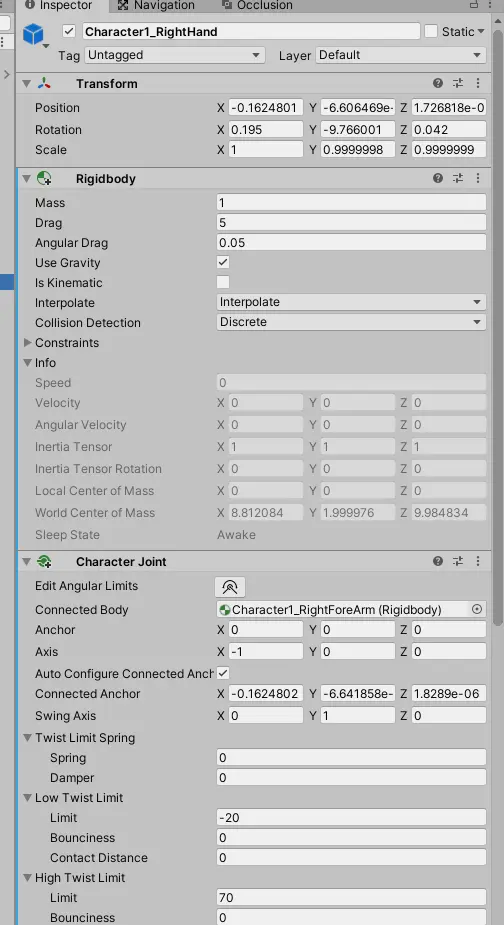
Task: Switch to the Occlusion tab
Action: click(x=257, y=6)
